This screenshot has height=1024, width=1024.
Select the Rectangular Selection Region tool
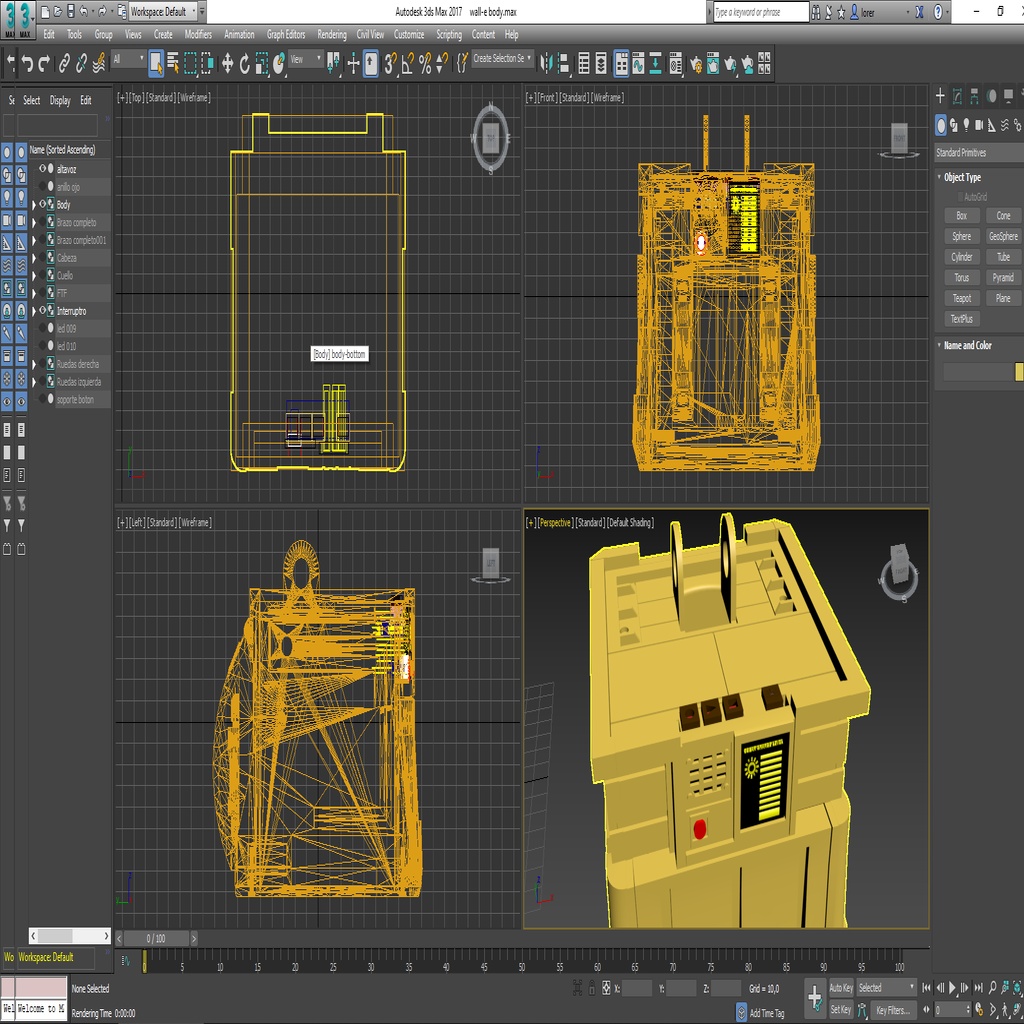coord(191,63)
